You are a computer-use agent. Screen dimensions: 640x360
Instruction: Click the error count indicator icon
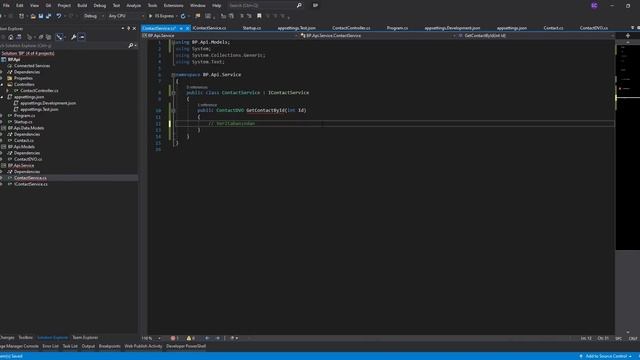pos(174,338)
